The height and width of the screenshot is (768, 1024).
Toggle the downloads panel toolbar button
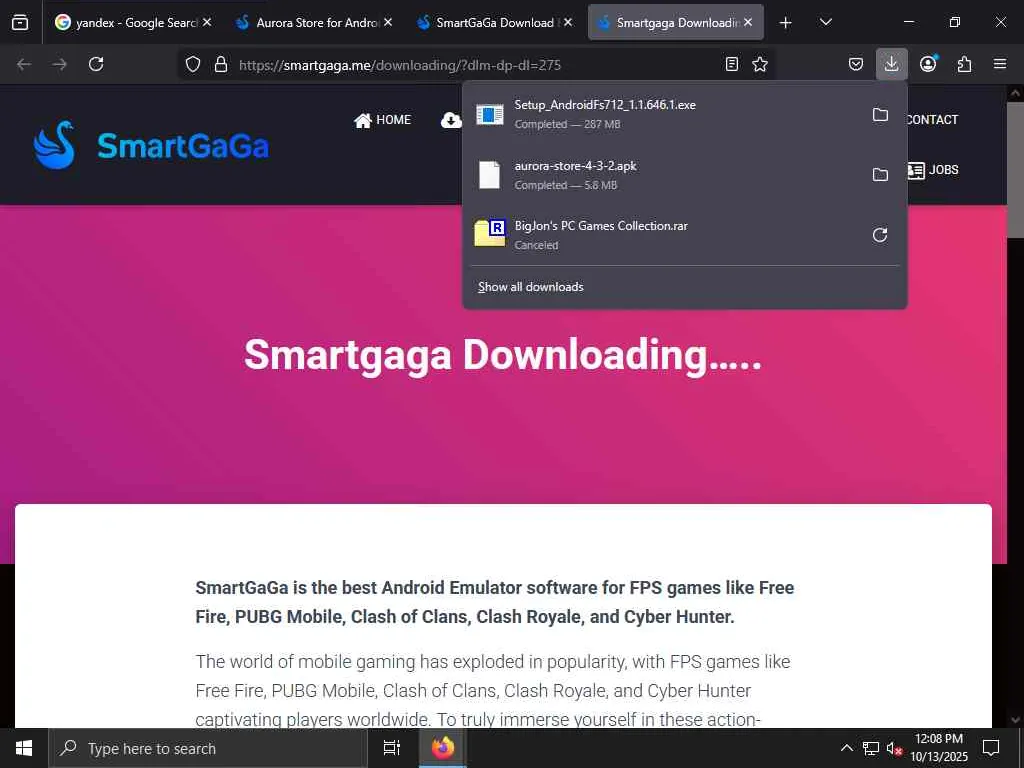coord(891,64)
